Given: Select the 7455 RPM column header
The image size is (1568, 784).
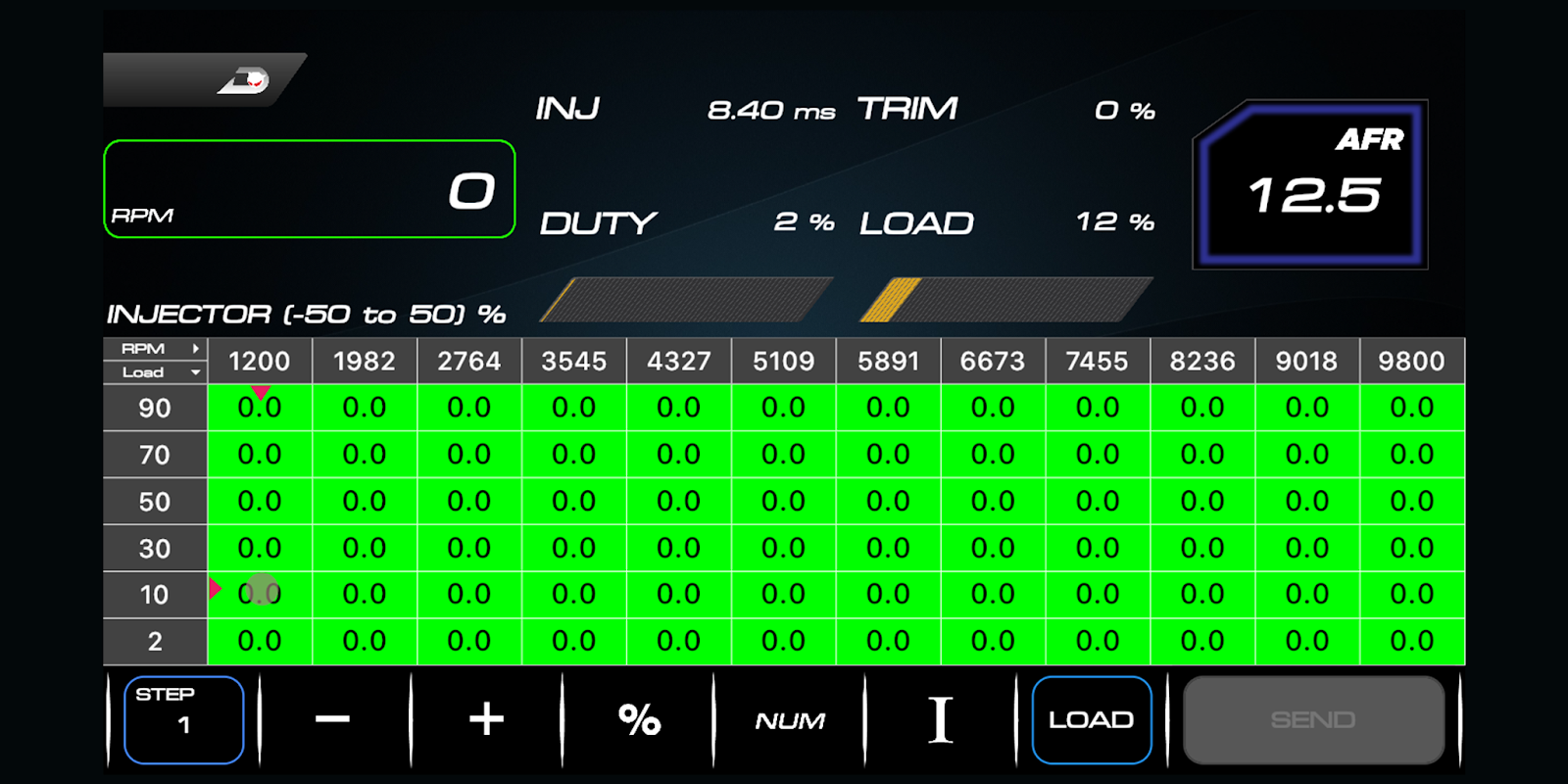Looking at the screenshot, I should (1098, 361).
